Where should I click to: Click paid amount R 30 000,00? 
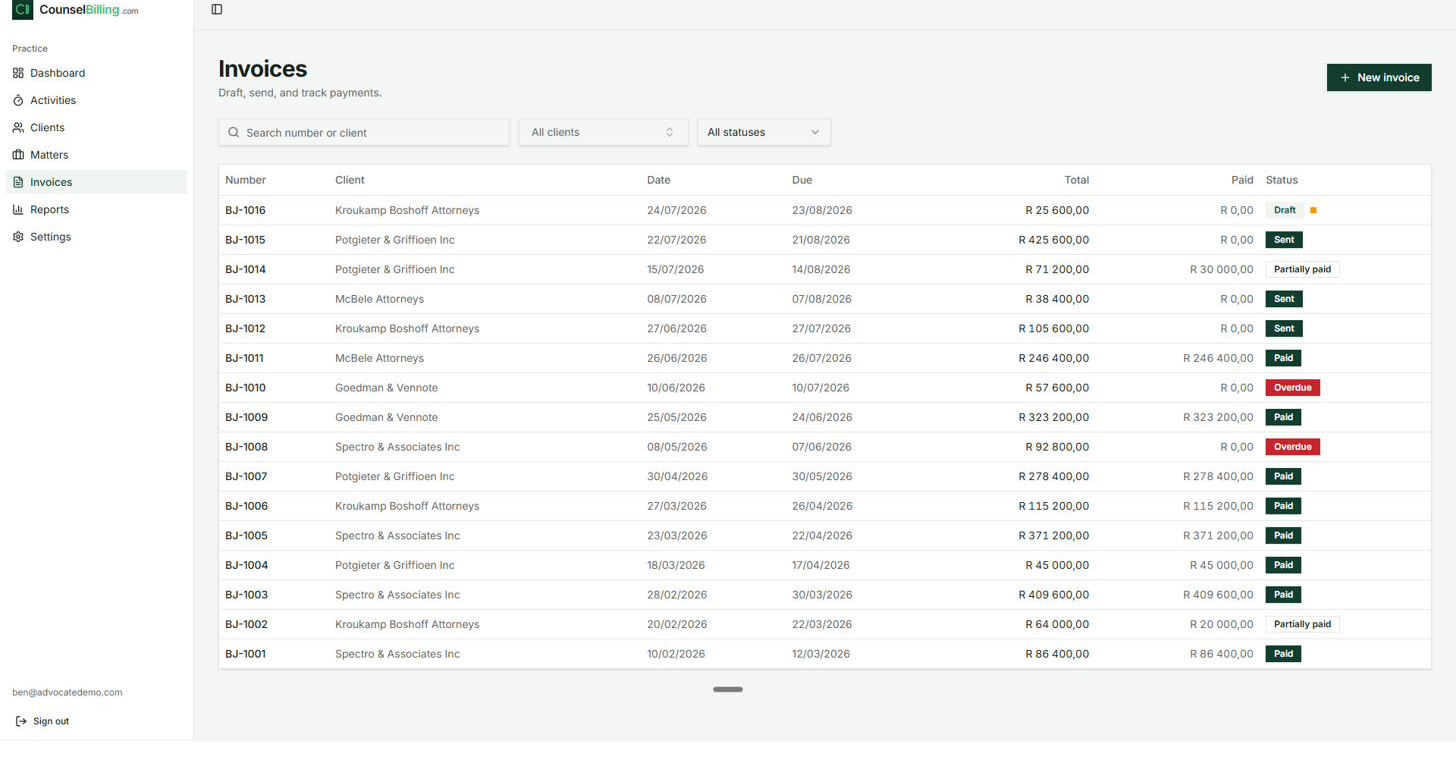coord(1221,269)
